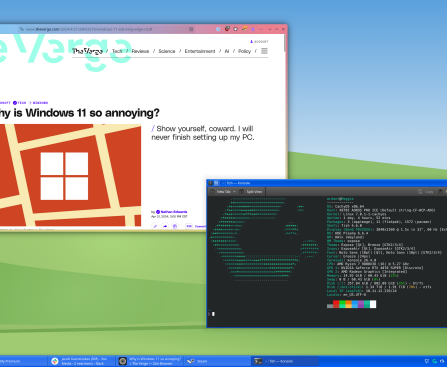Open the Steam taskbar entry

(217, 361)
